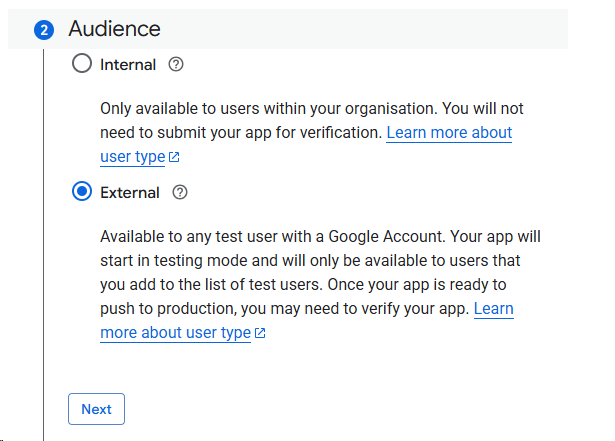Click the External option label
This screenshot has width=615, height=441.
[130, 193]
